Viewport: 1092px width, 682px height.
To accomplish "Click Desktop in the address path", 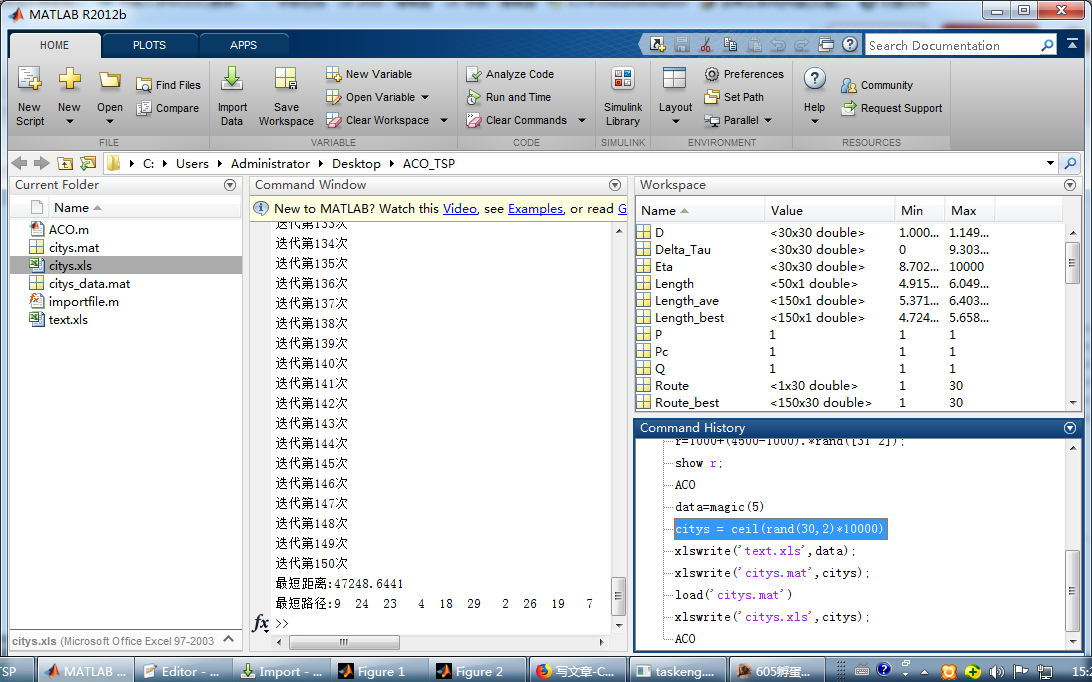I will pyautogui.click(x=356, y=164).
